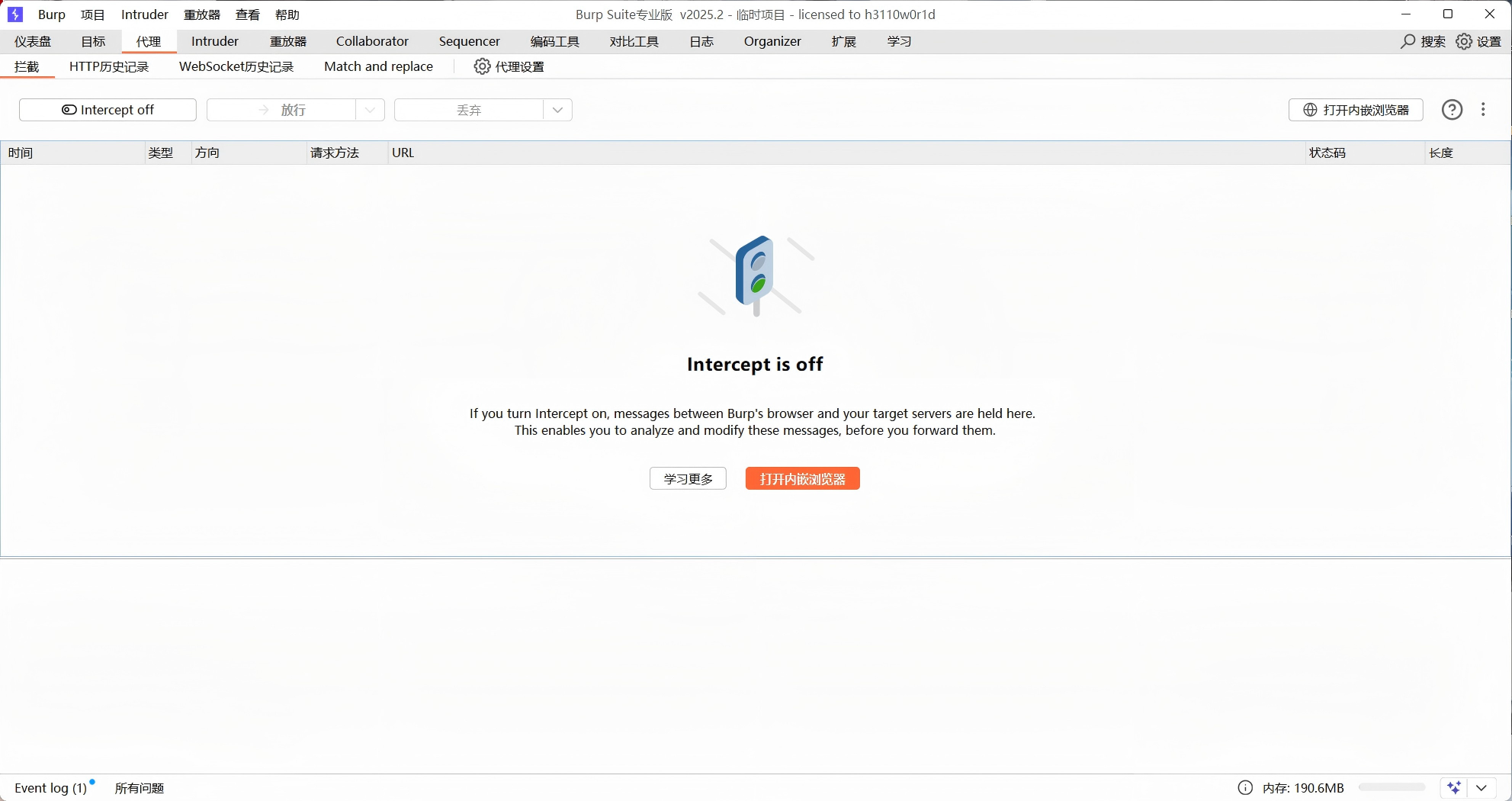1512x801 pixels.
Task: Toggle the Intercept off button
Action: [x=108, y=110]
